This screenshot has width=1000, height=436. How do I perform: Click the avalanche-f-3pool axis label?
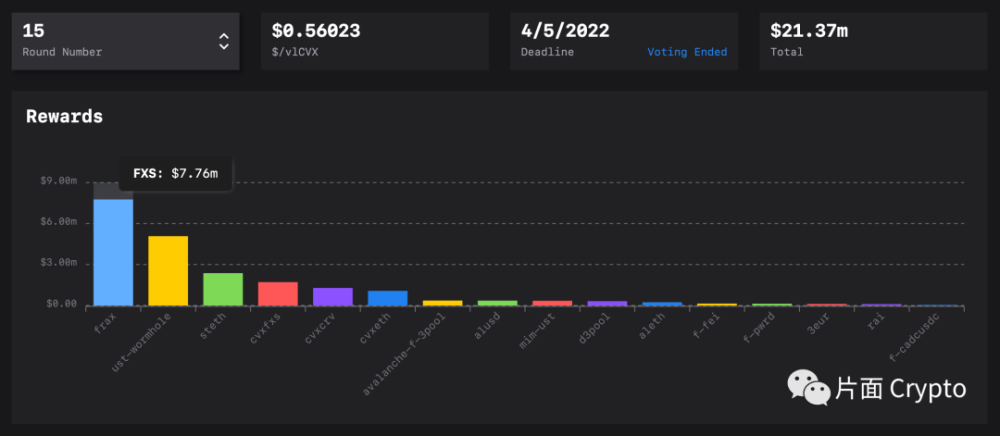[402, 354]
